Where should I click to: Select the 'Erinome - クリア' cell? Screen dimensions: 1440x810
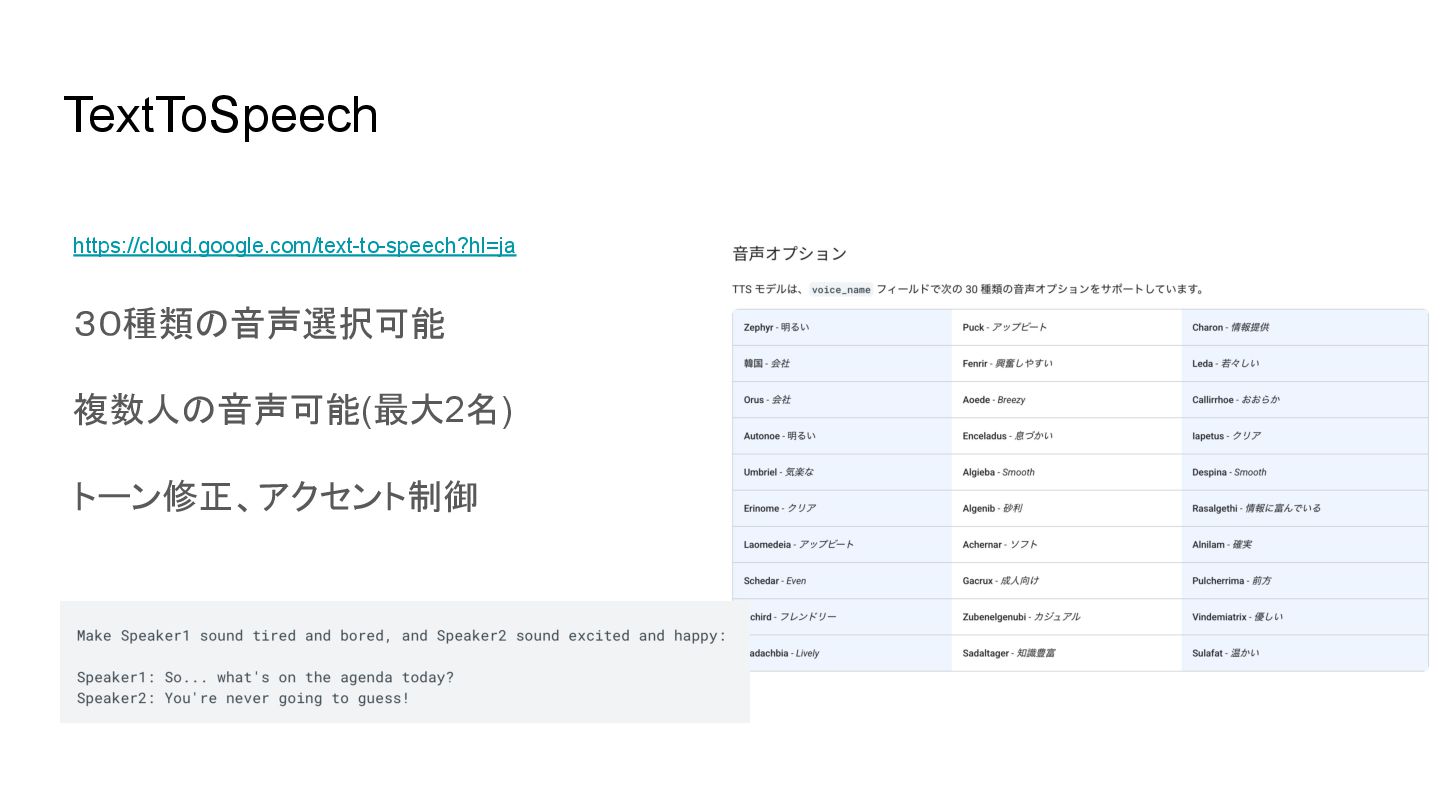tap(842, 508)
